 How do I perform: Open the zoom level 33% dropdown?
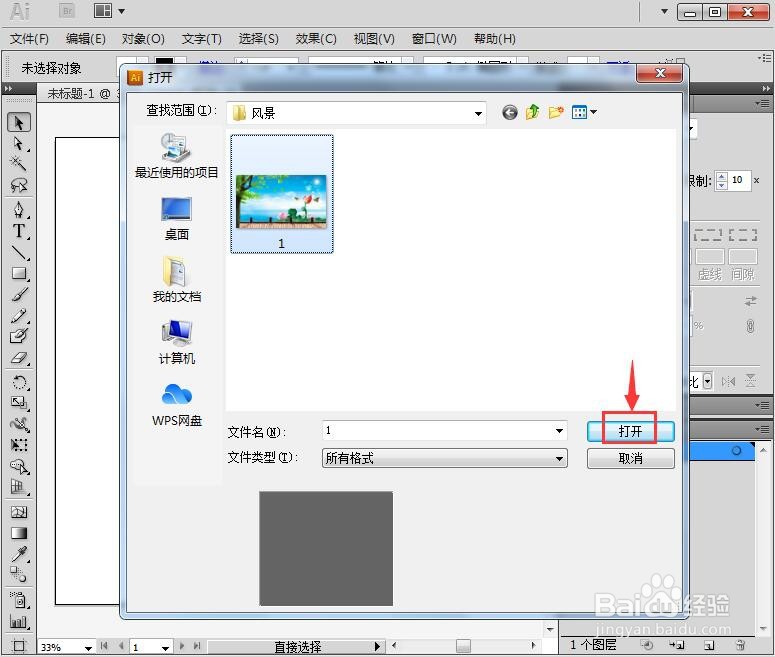[x=88, y=648]
